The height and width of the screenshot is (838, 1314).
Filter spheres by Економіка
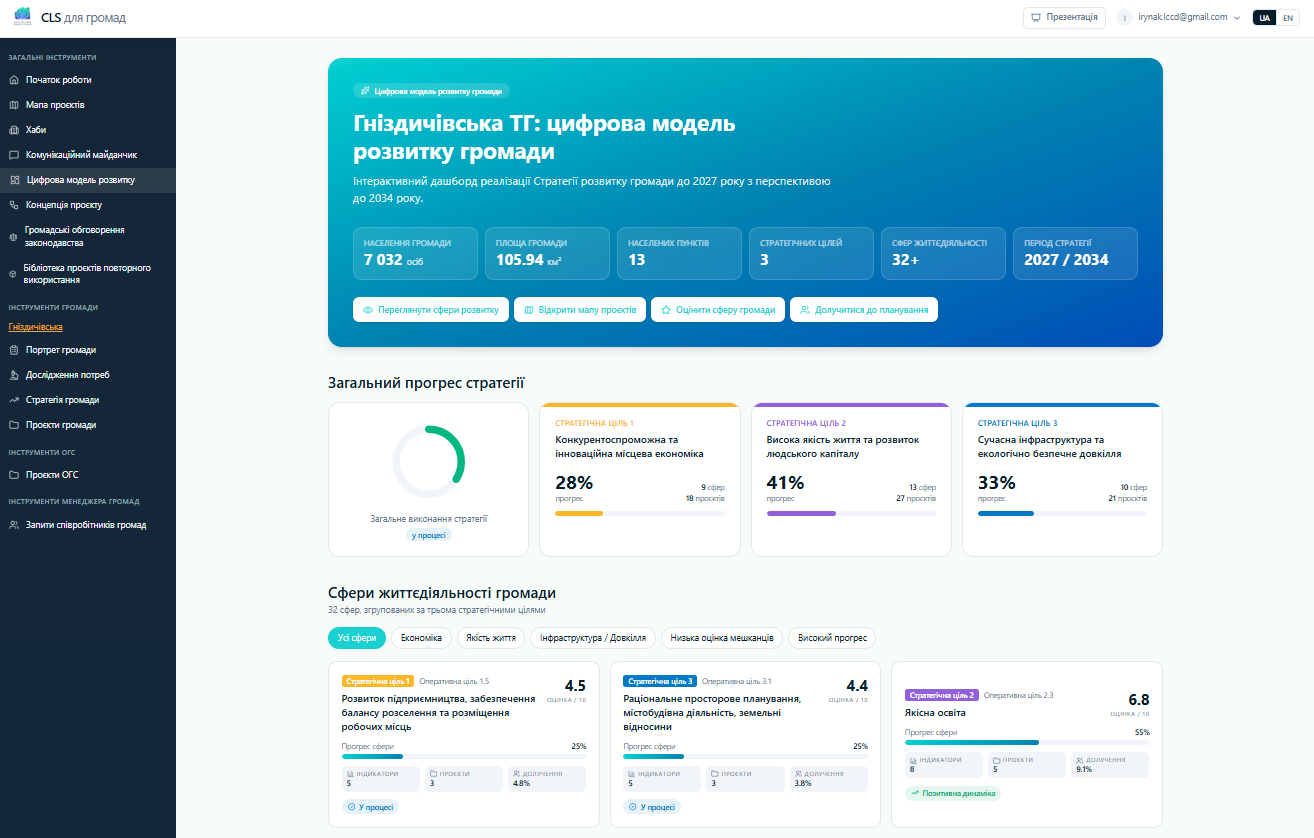(x=421, y=638)
